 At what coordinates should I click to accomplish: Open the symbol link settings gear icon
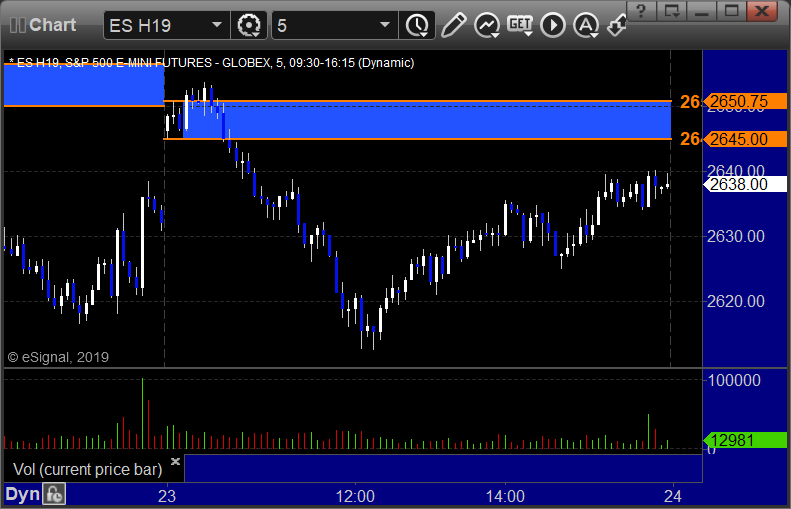pyautogui.click(x=249, y=25)
